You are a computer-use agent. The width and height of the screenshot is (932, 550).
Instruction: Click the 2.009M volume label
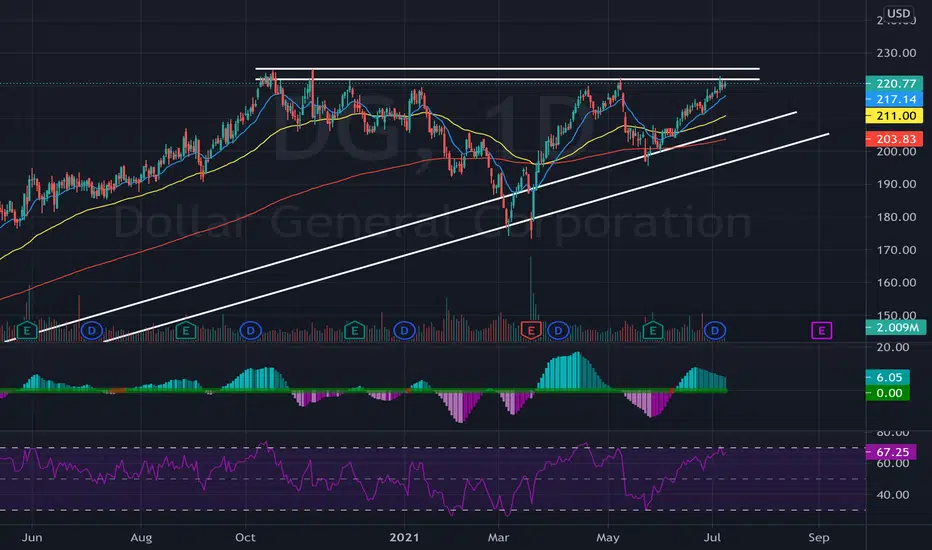895,327
